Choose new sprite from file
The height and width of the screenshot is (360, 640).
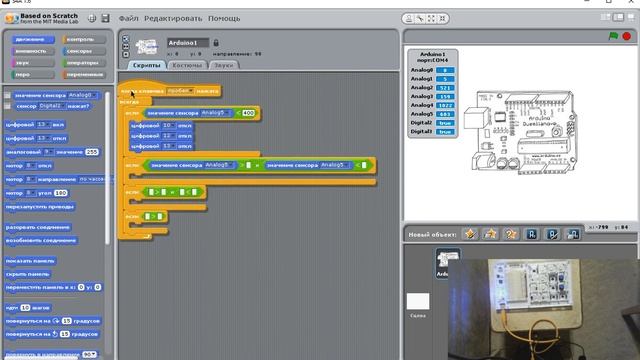490,234
